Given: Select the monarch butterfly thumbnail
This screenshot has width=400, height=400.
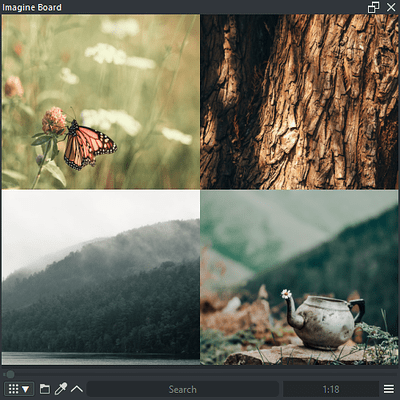Looking at the screenshot, I should 101,102.
